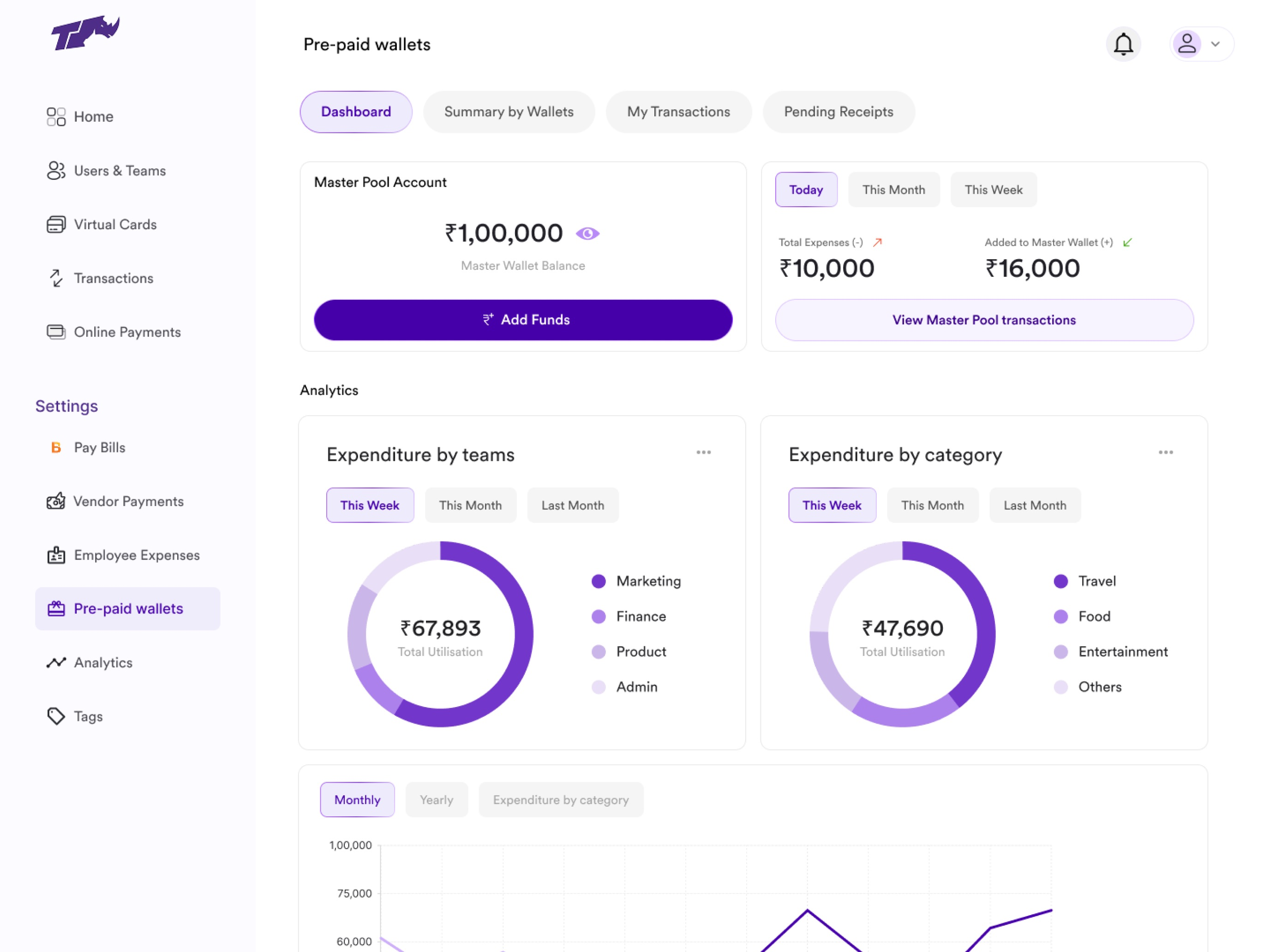This screenshot has height=952, width=1270.
Task: Click the Others legend color dot
Action: coord(1060,687)
